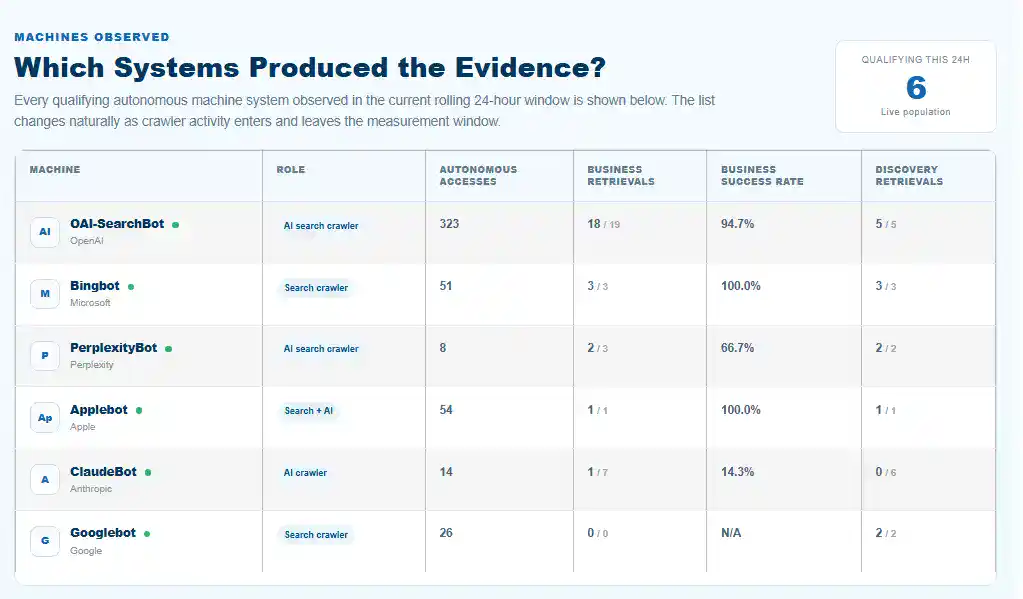Click the DISCOVERY RETRIEVALS column header
Viewport: 1023px width, 599px height.
909,176
